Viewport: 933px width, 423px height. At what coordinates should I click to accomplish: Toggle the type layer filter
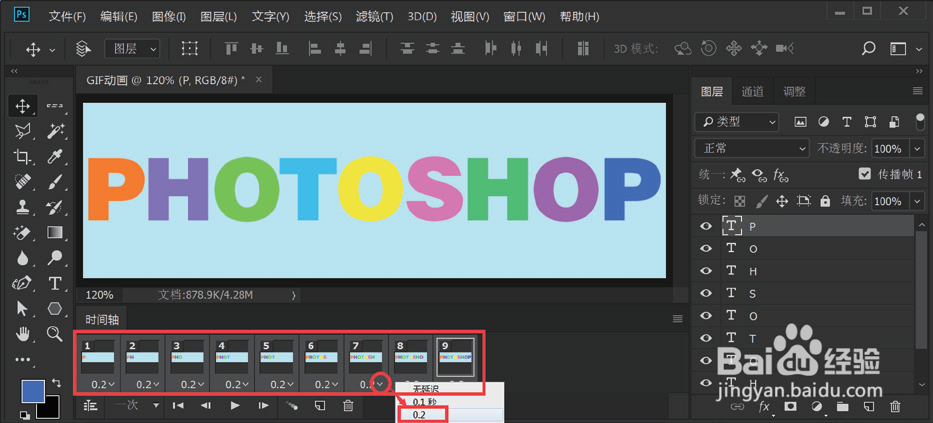(x=847, y=122)
